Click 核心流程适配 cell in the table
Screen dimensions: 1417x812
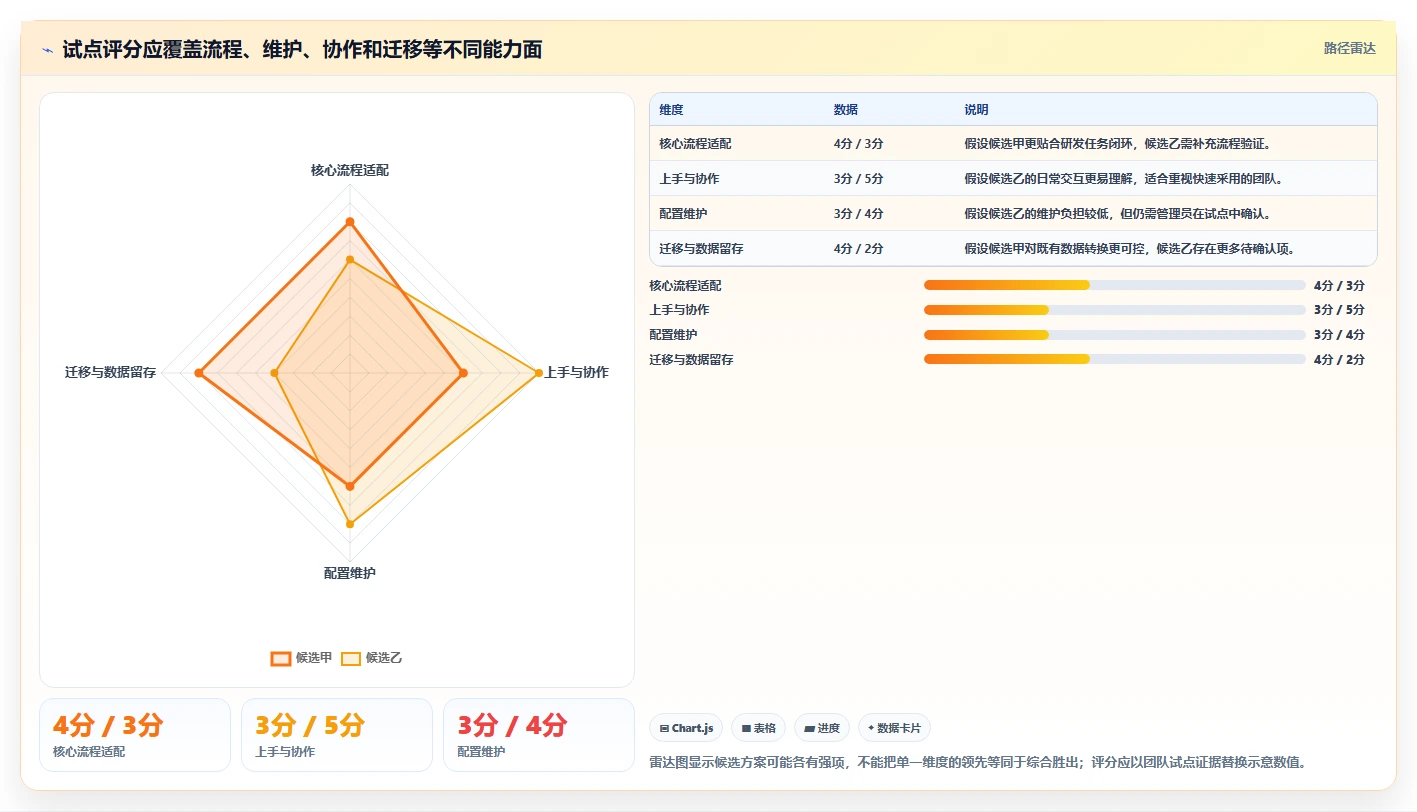point(695,144)
